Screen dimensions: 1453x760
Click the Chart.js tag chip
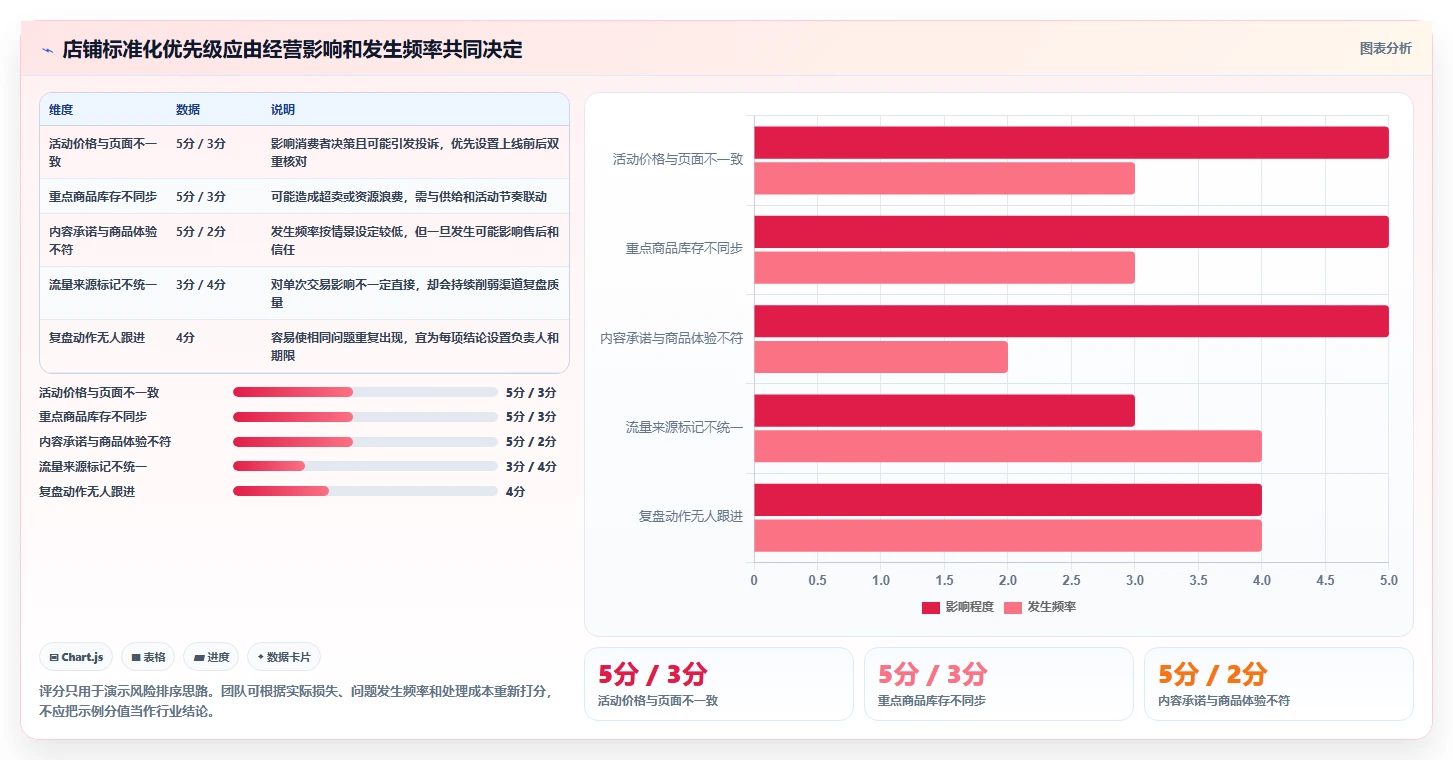click(76, 657)
